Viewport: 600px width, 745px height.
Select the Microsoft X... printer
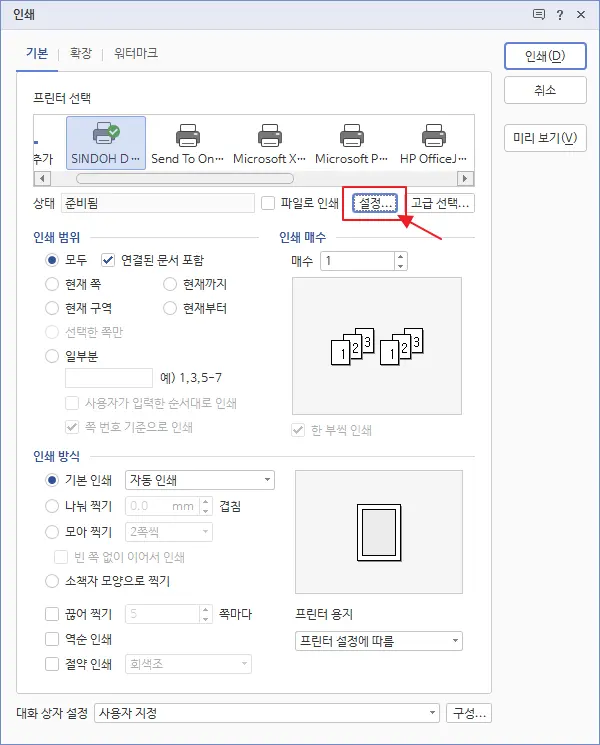pos(269,143)
